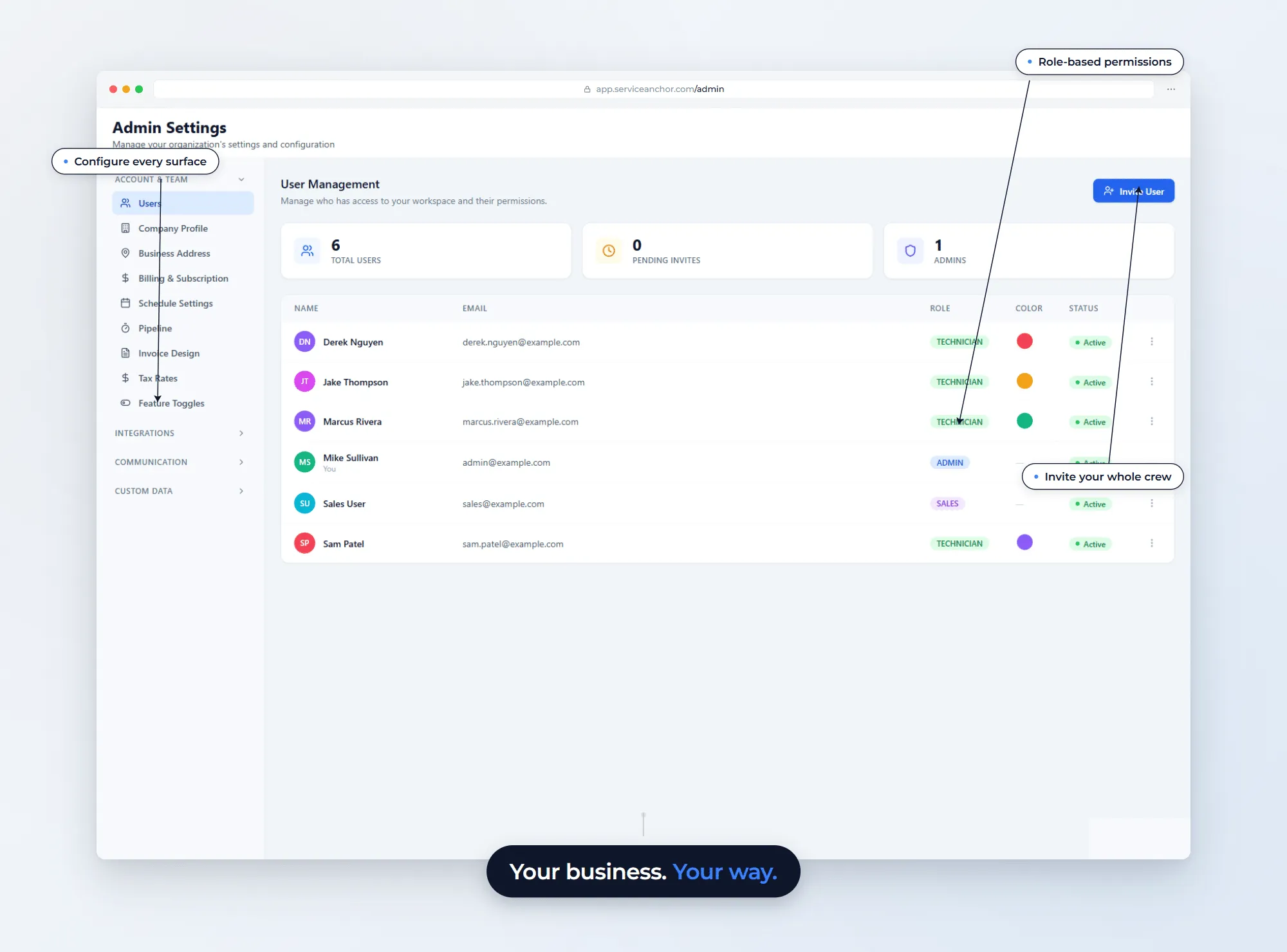Click the Total Users people icon
The height and width of the screenshot is (952, 1287).
[308, 251]
